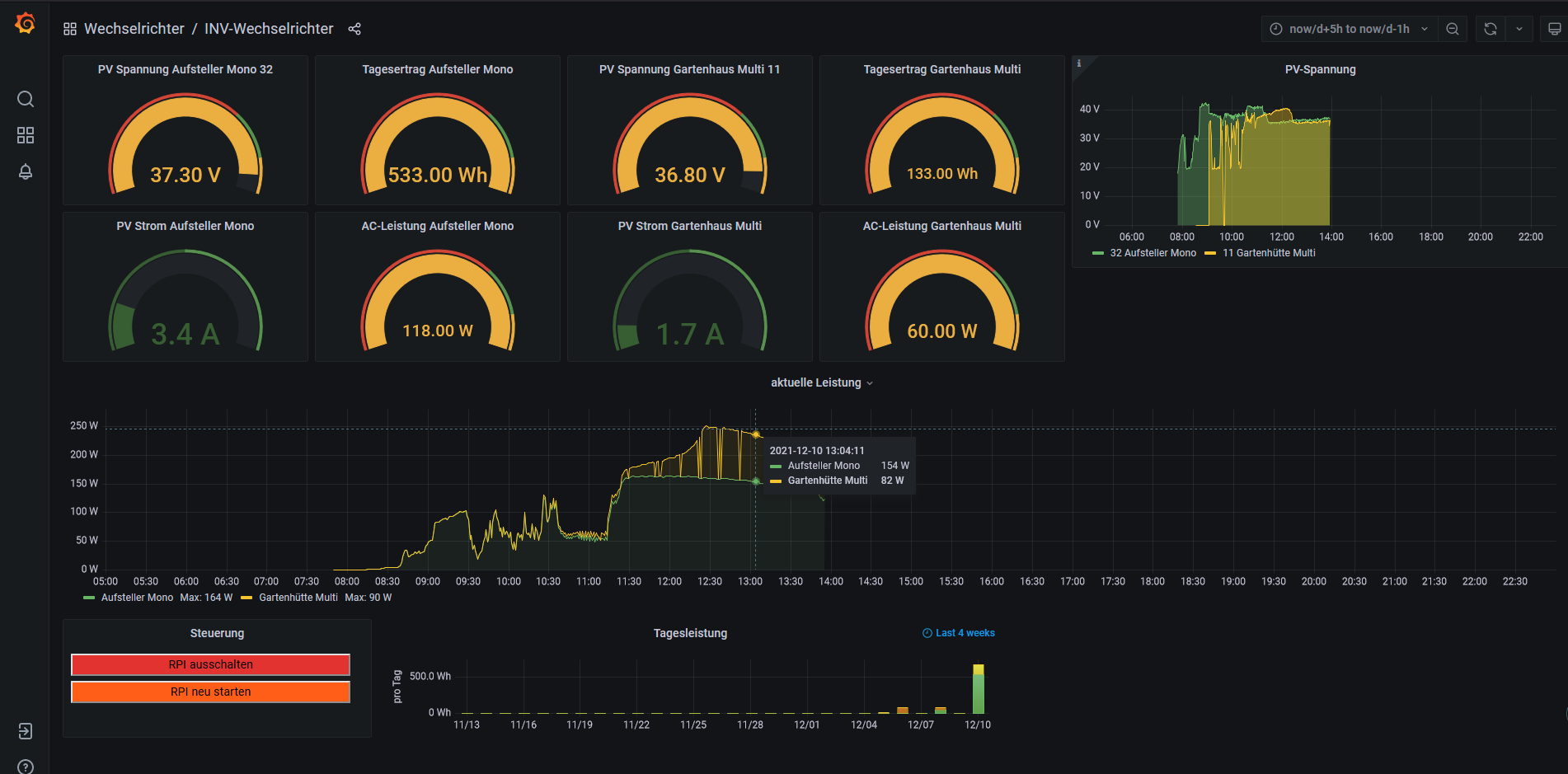This screenshot has width=1568, height=774.
Task: Toggle the 11 Gartenhütte Multi legend series
Action: (1268, 253)
